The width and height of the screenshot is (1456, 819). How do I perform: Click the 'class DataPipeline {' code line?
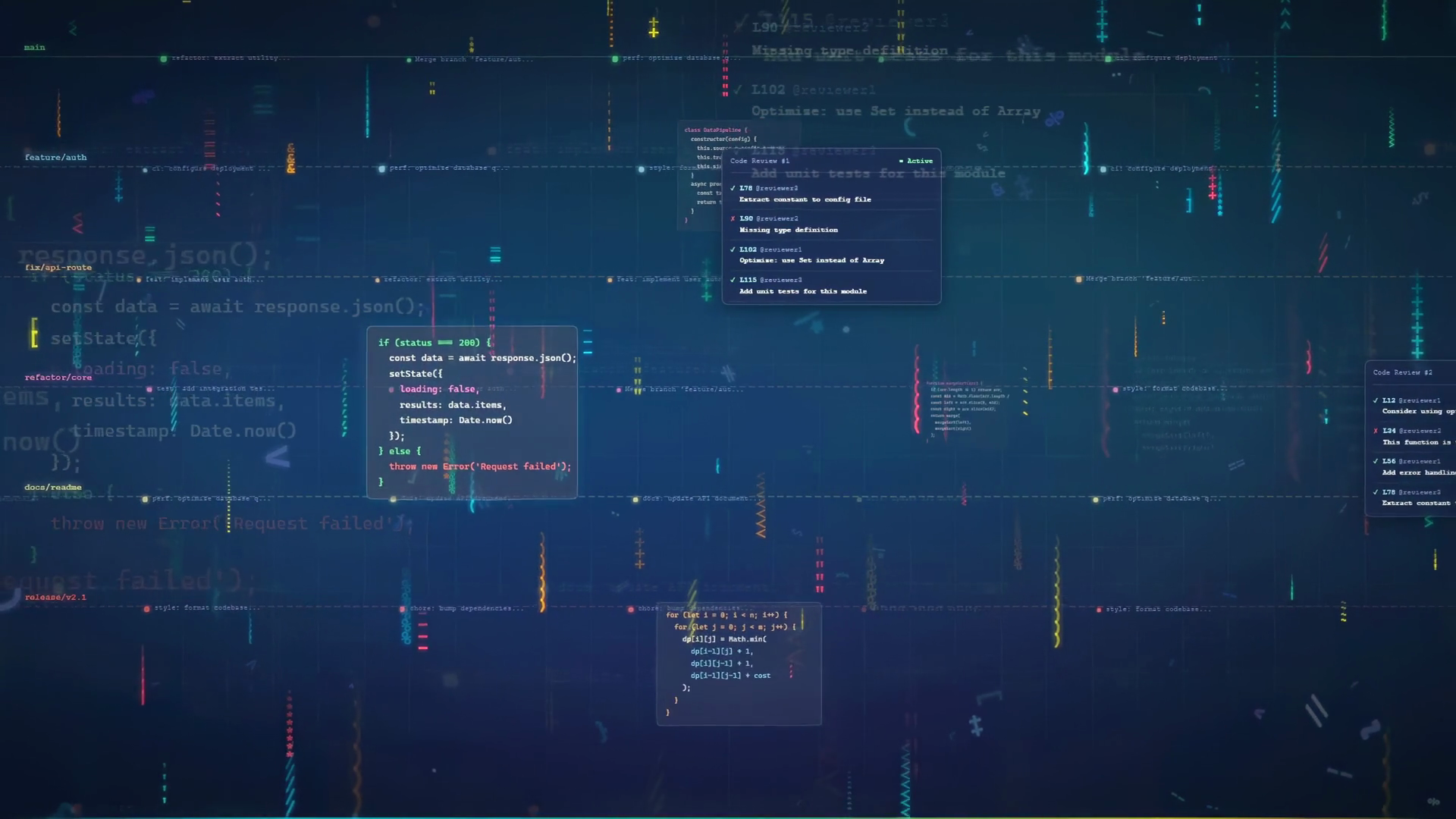[716, 130]
